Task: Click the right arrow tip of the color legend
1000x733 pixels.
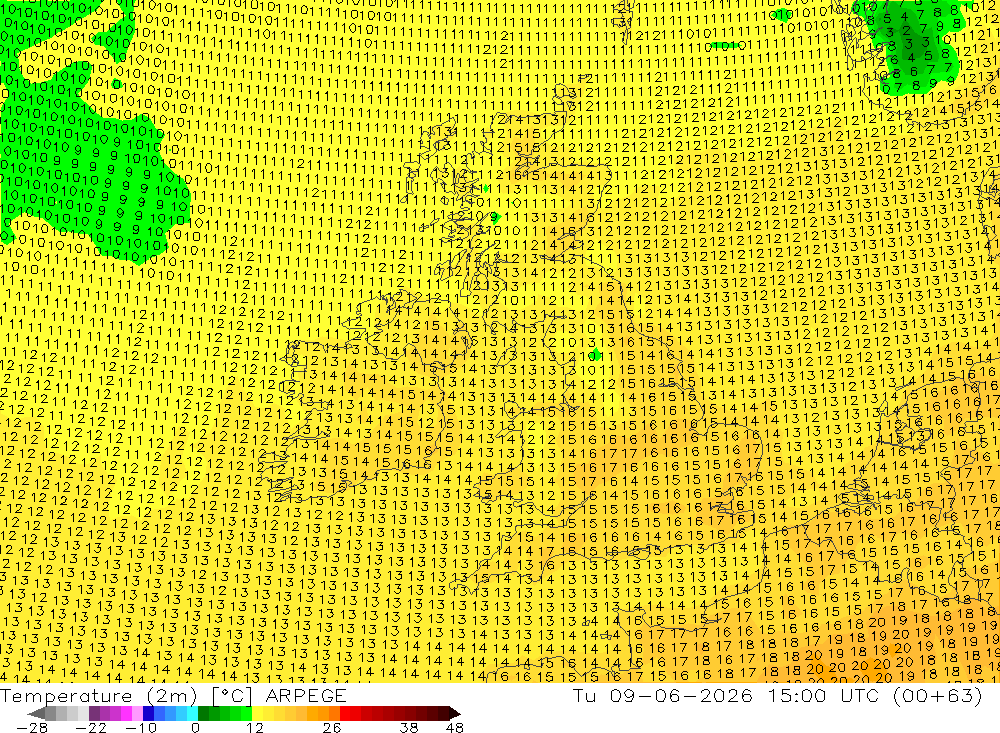Action: click(x=457, y=713)
